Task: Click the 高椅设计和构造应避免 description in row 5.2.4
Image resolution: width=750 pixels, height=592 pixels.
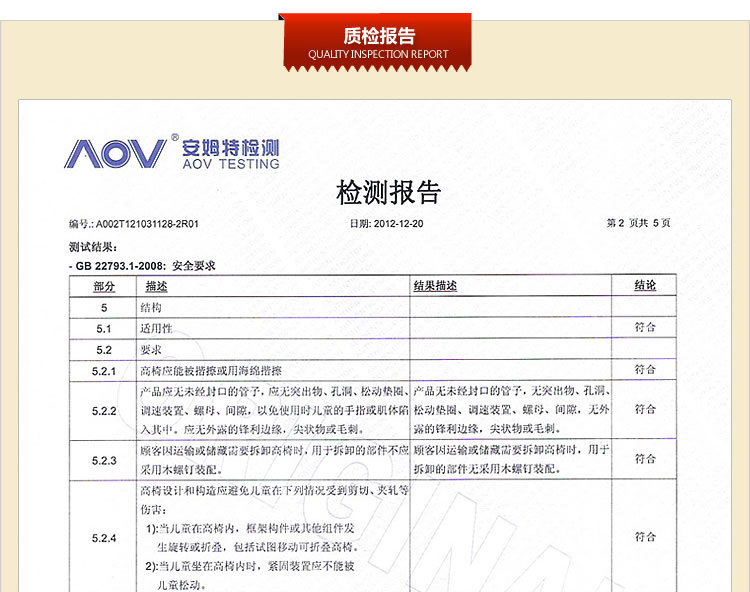Action: click(275, 500)
